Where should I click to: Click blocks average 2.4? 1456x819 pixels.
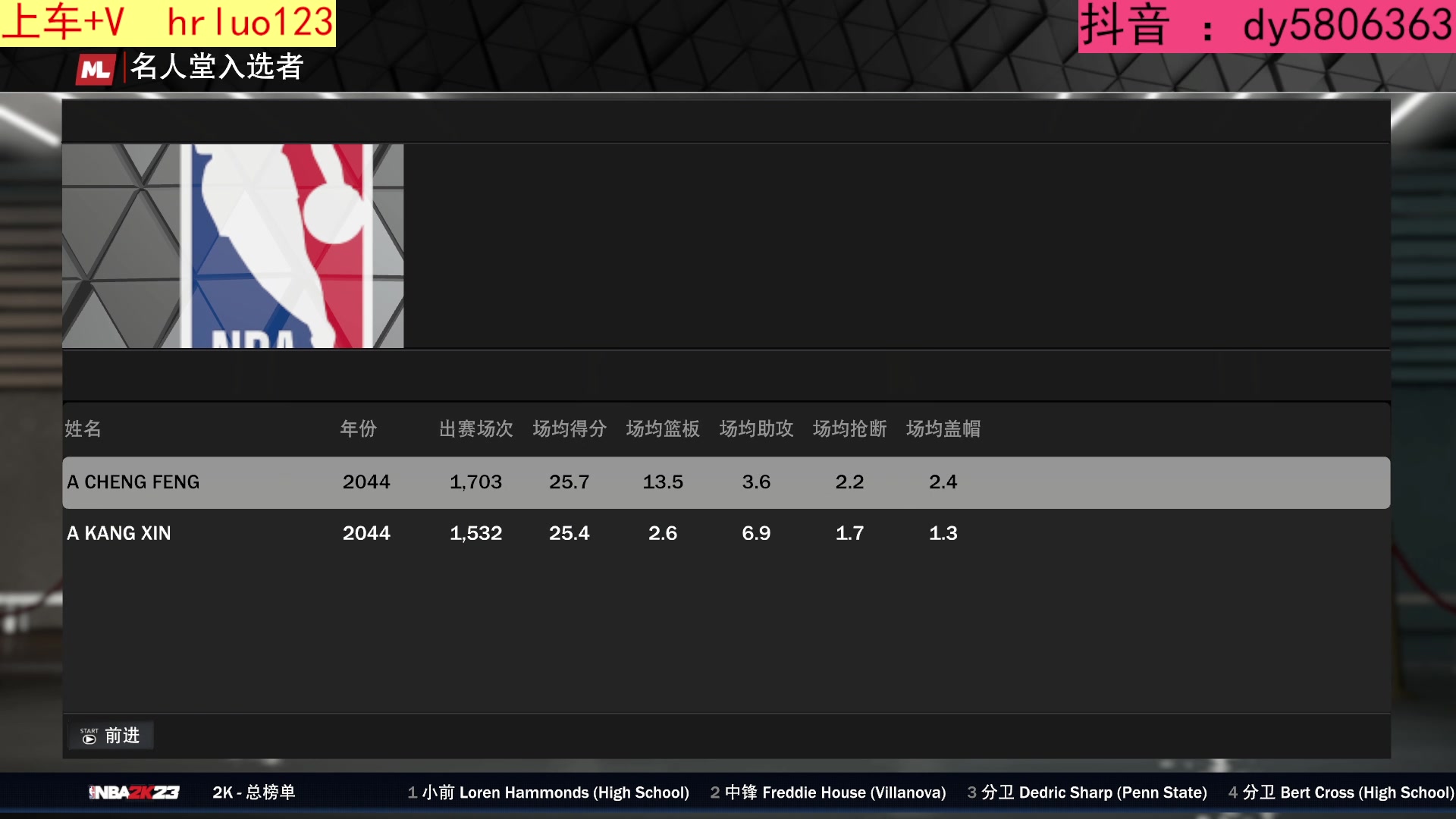tap(943, 482)
